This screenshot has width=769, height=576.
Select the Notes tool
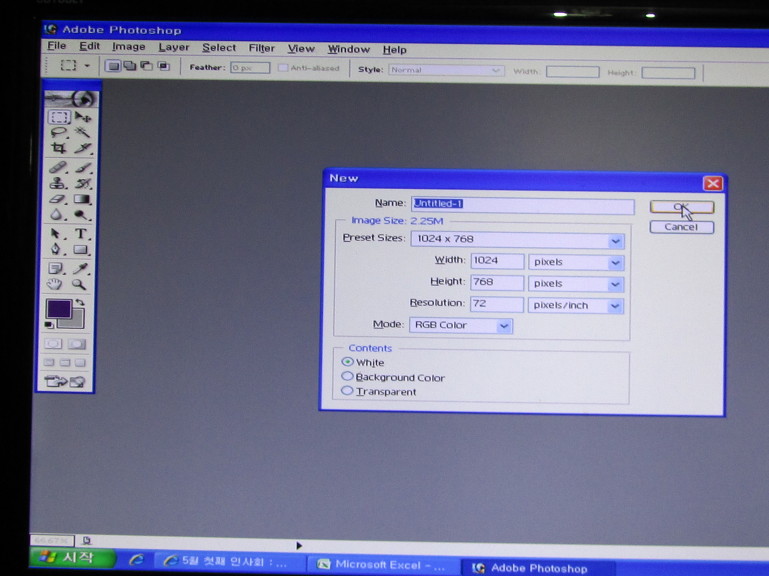pos(56,268)
